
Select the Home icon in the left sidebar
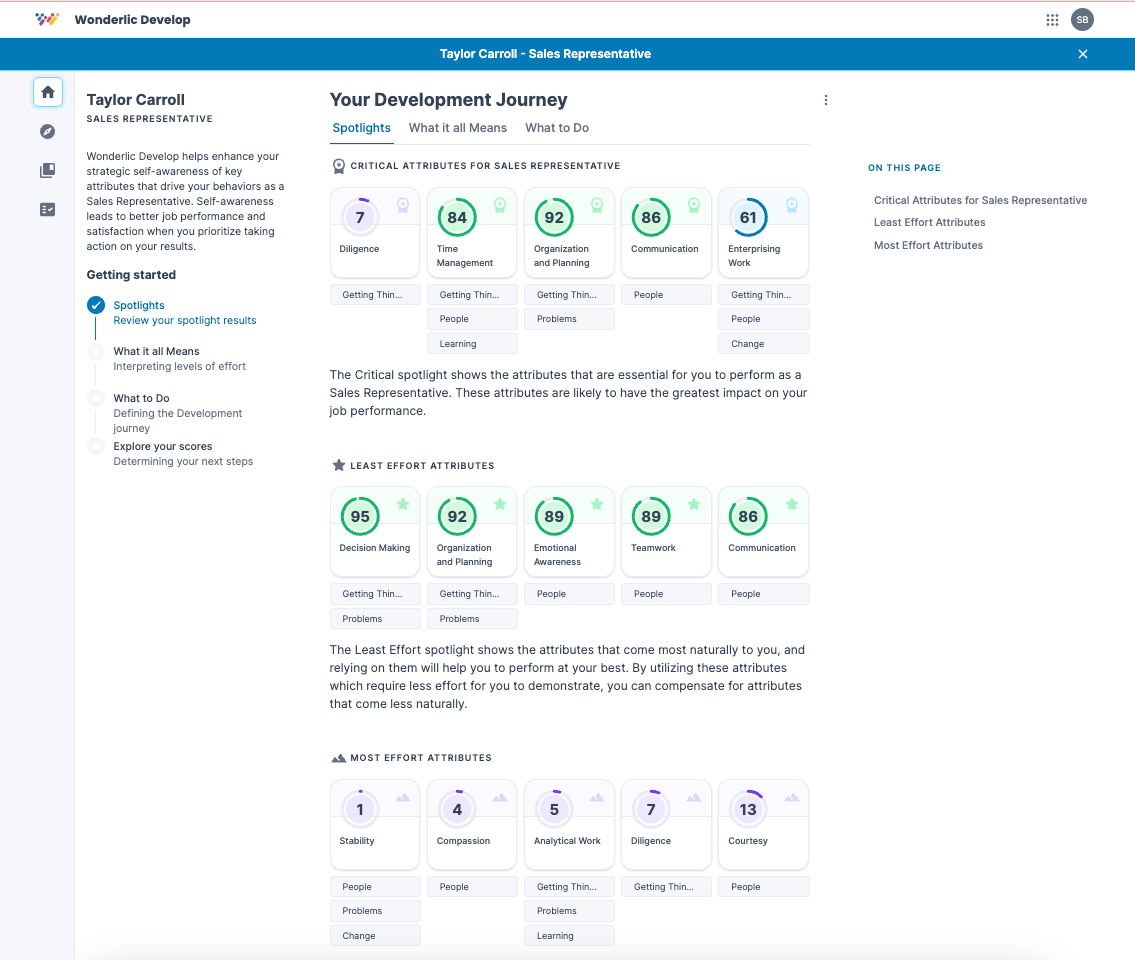pyautogui.click(x=47, y=91)
